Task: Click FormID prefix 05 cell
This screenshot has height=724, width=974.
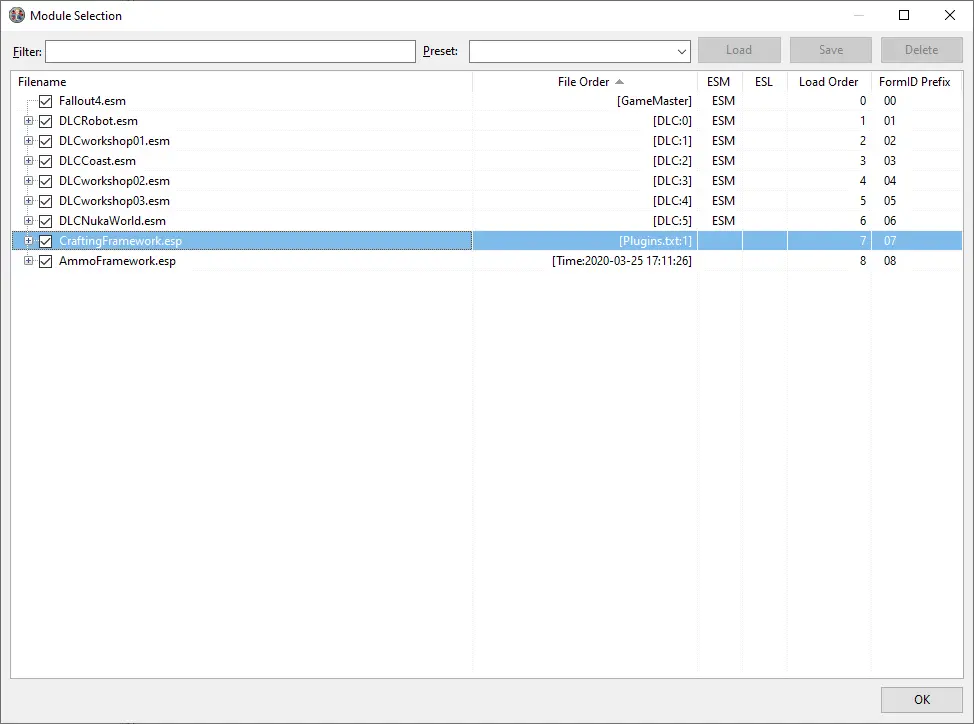Action: [x=890, y=201]
